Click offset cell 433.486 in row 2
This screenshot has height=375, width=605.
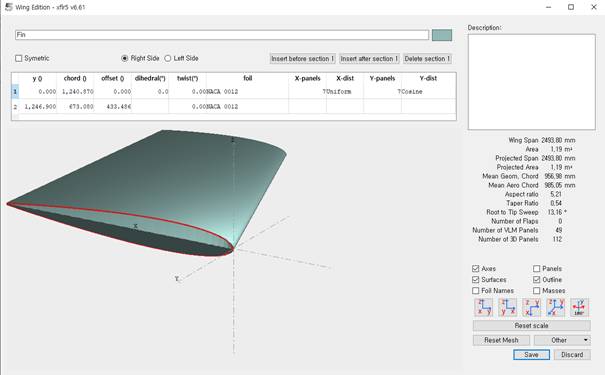pos(113,106)
